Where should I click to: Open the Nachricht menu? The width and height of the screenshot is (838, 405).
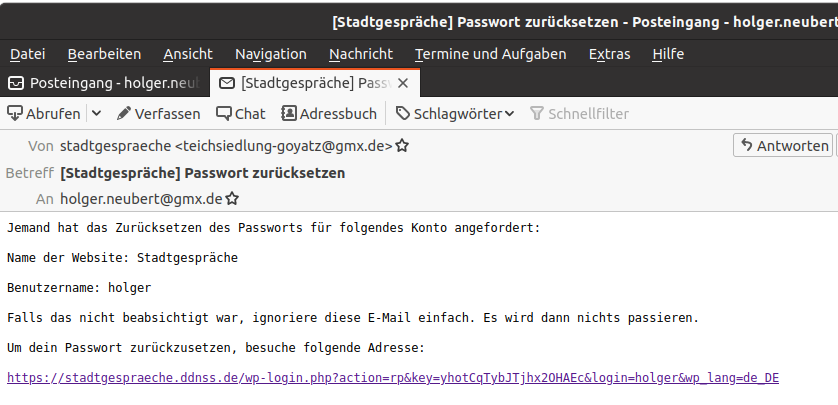pyautogui.click(x=360, y=54)
